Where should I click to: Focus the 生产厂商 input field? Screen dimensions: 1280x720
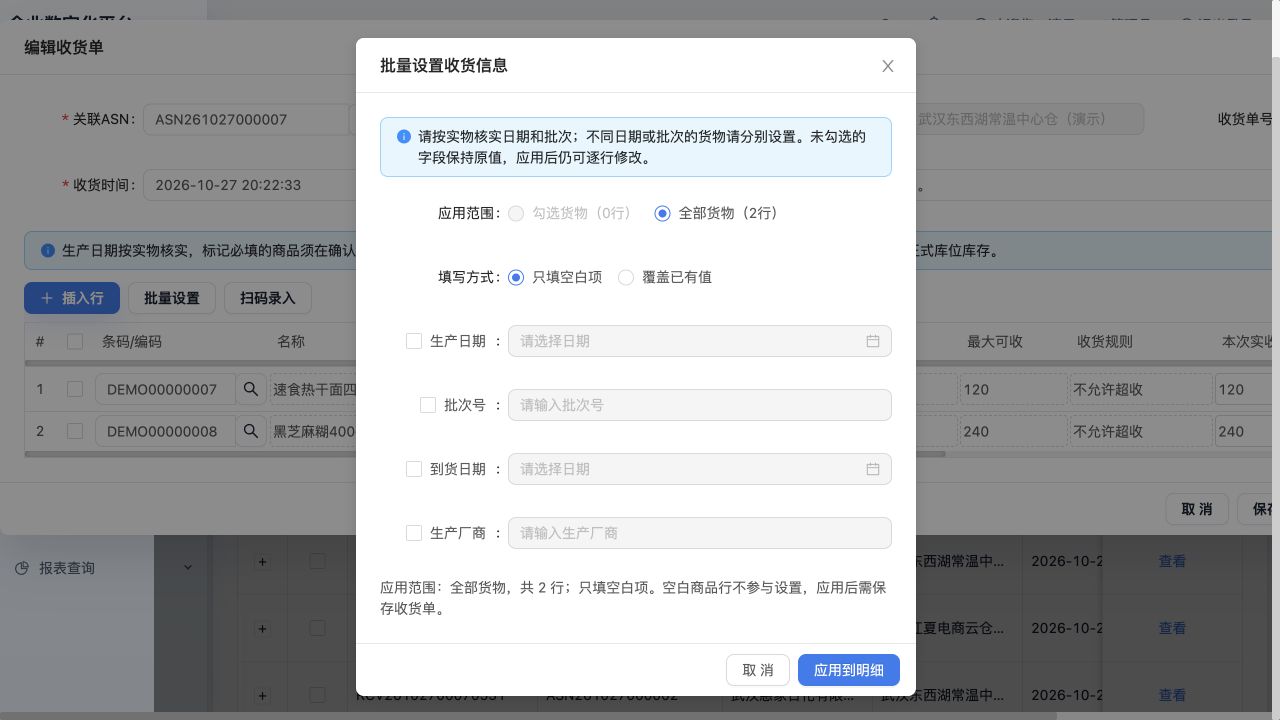[700, 533]
